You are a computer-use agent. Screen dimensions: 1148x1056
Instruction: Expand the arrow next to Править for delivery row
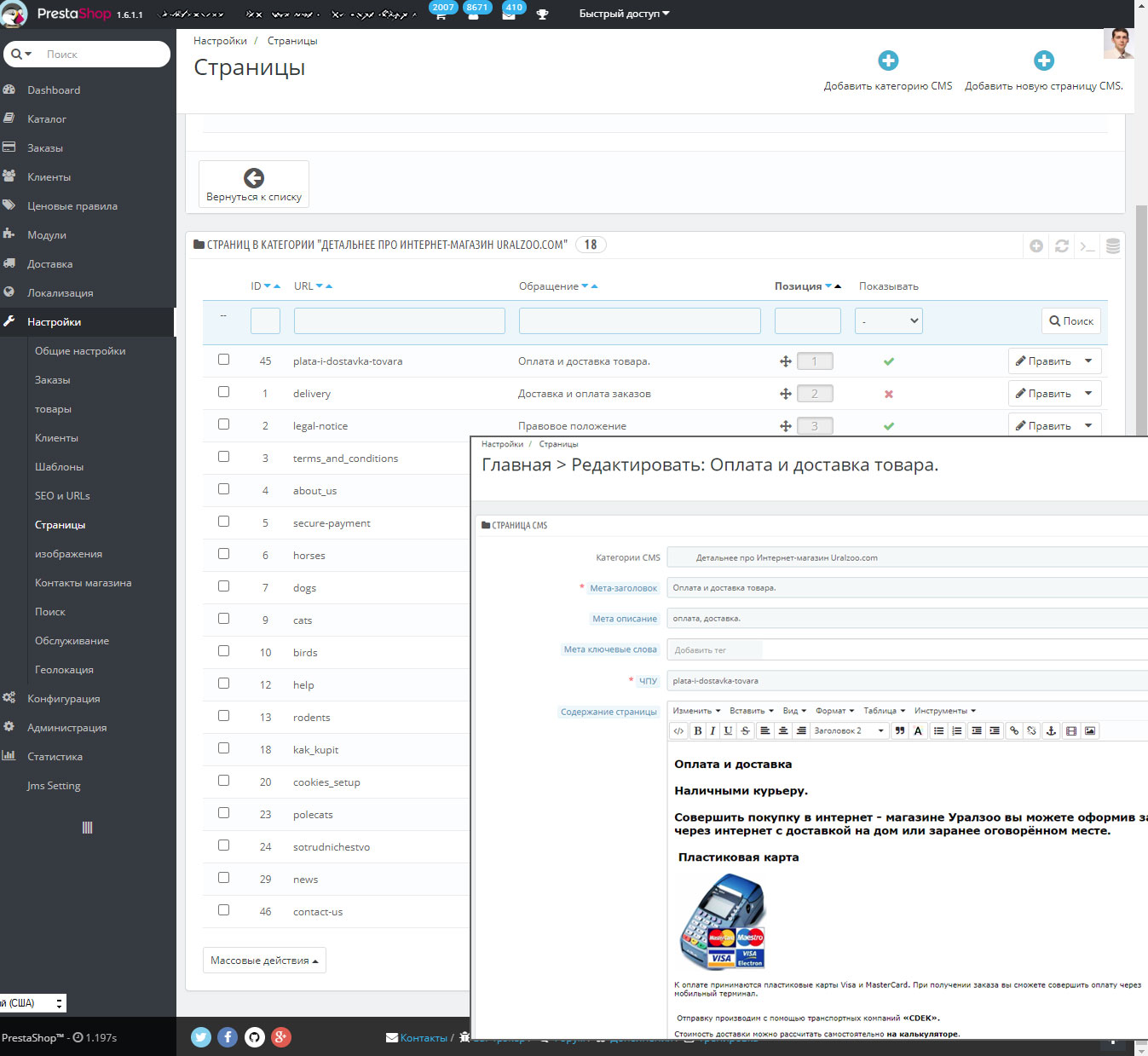pyautogui.click(x=1088, y=394)
